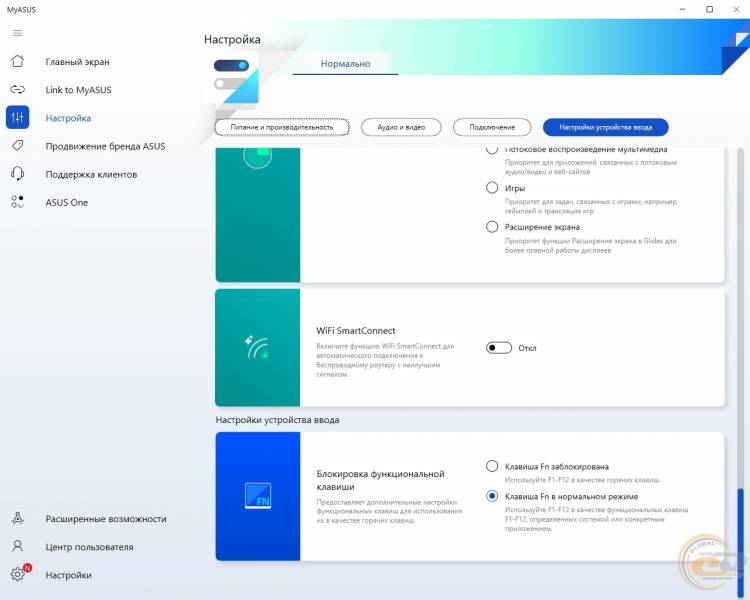Click the ASUS brand promotion tag icon
Screen dimensions: 750x600
coord(17,145)
